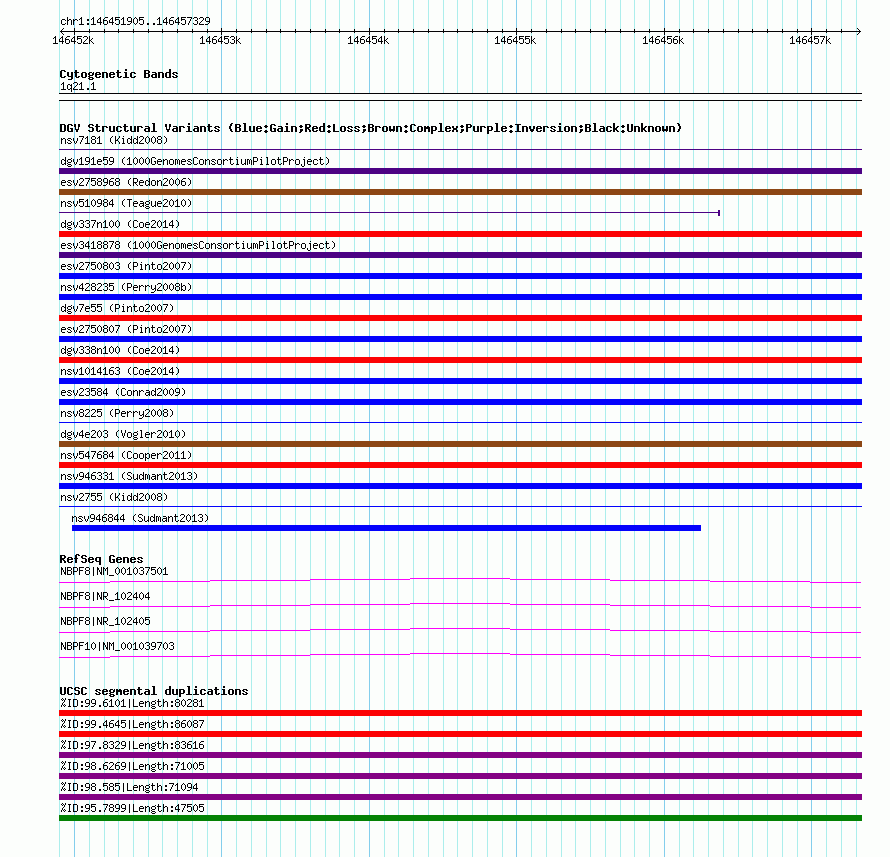890x857 pixels.
Task: Click the dgv4e203 (Vogler2010) label
Action: point(123,434)
